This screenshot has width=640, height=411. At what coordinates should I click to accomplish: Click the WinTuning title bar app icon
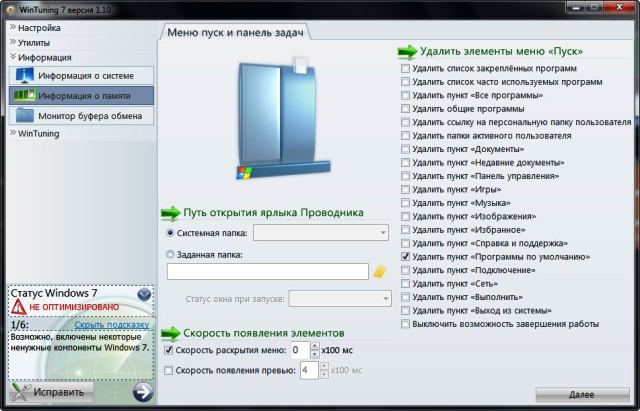click(11, 10)
